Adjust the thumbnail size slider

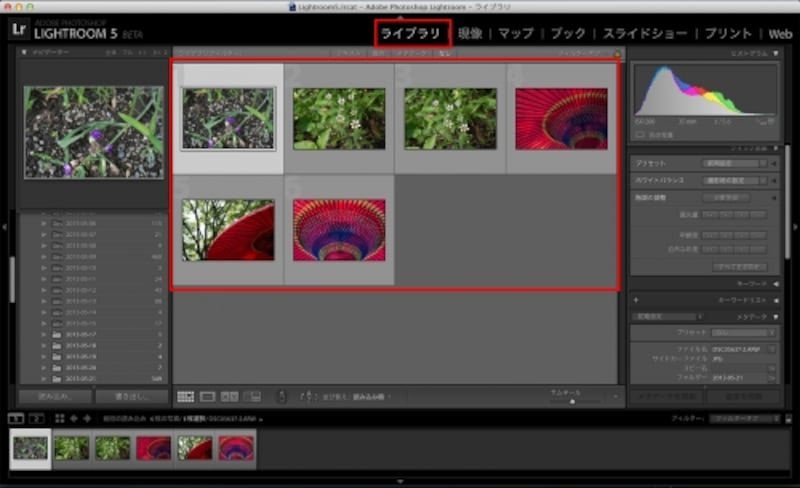[573, 402]
